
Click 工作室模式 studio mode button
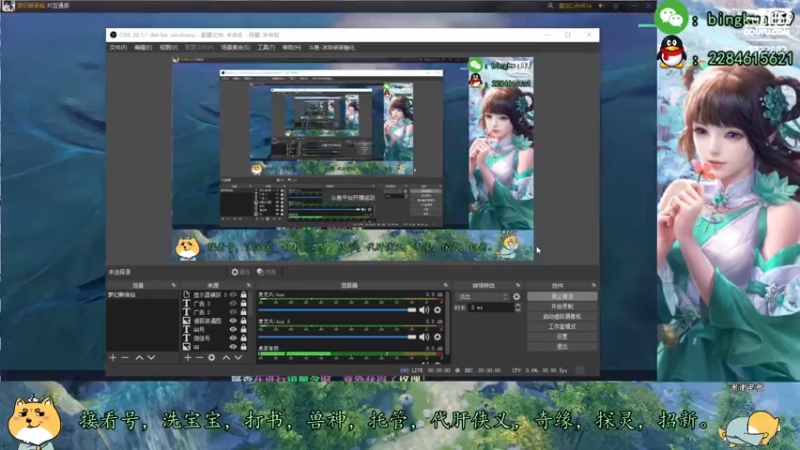(x=562, y=327)
